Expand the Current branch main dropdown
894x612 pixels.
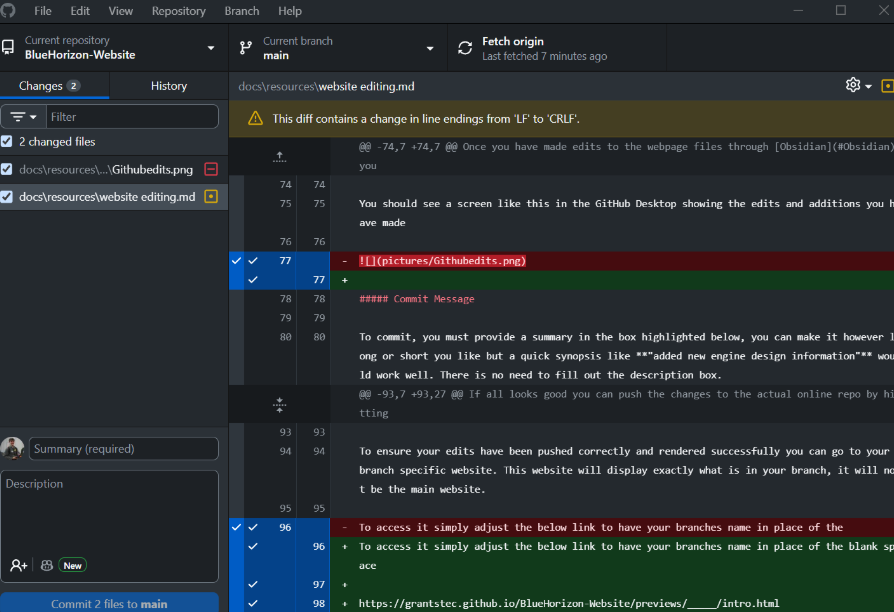tap(338, 48)
